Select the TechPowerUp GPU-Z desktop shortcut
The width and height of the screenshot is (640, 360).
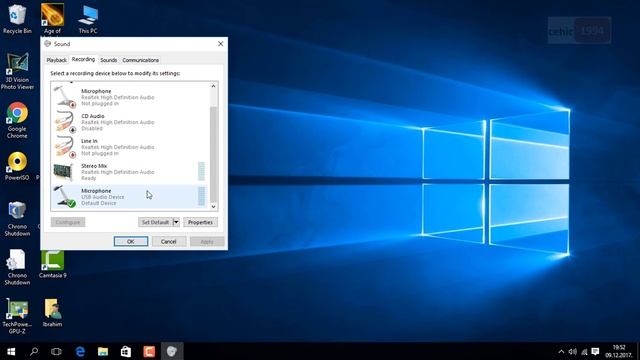point(17,316)
